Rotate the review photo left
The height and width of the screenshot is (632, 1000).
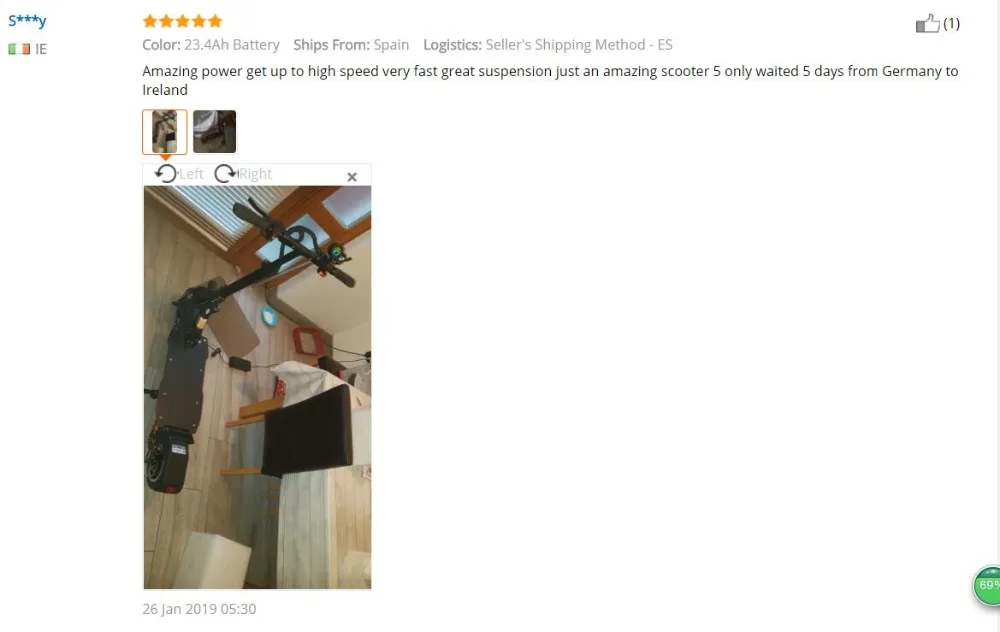pyautogui.click(x=166, y=173)
